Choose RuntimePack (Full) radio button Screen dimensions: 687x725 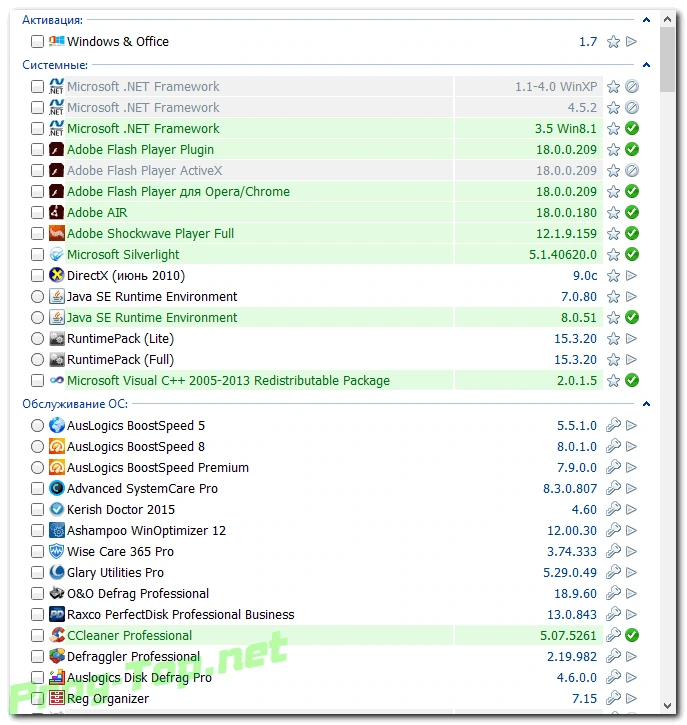pos(37,360)
